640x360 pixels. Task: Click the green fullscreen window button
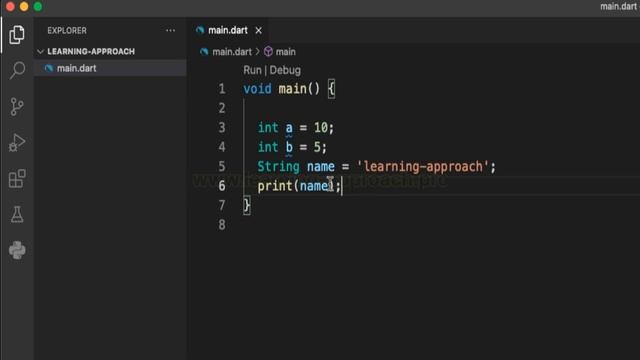point(38,6)
